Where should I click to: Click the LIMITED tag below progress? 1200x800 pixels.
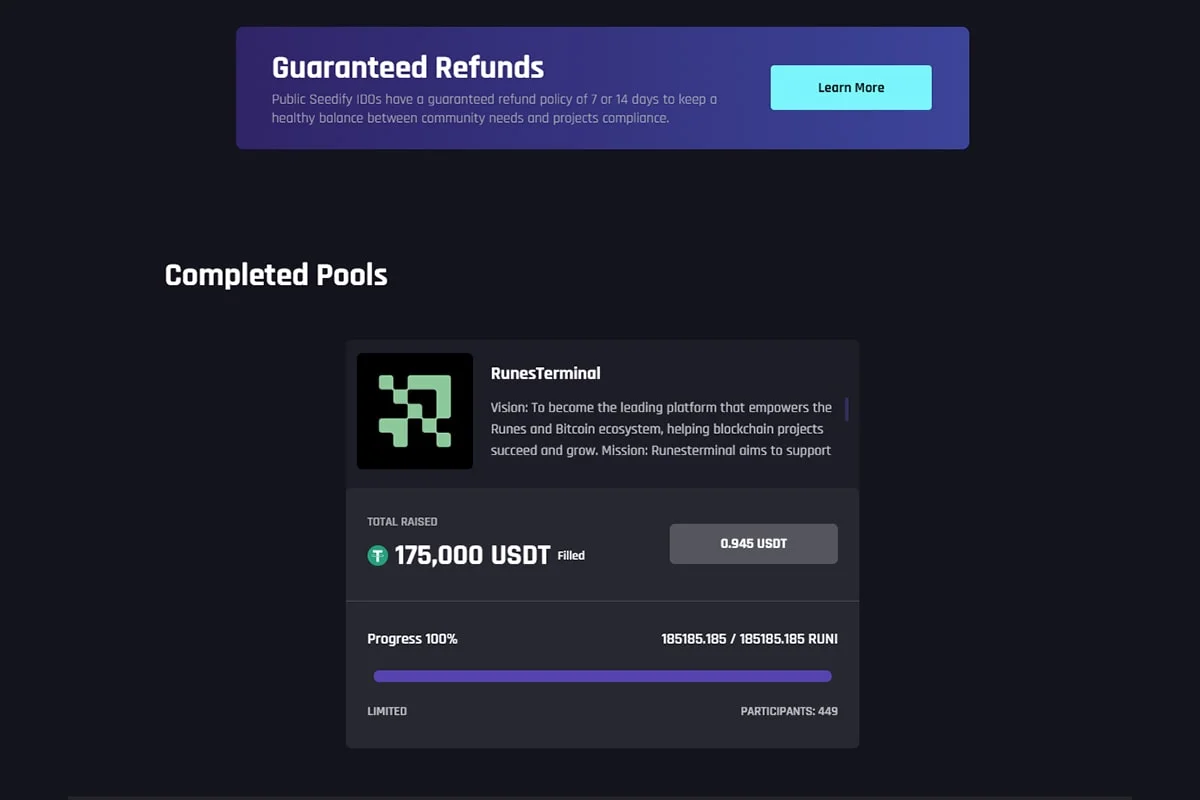click(x=387, y=711)
